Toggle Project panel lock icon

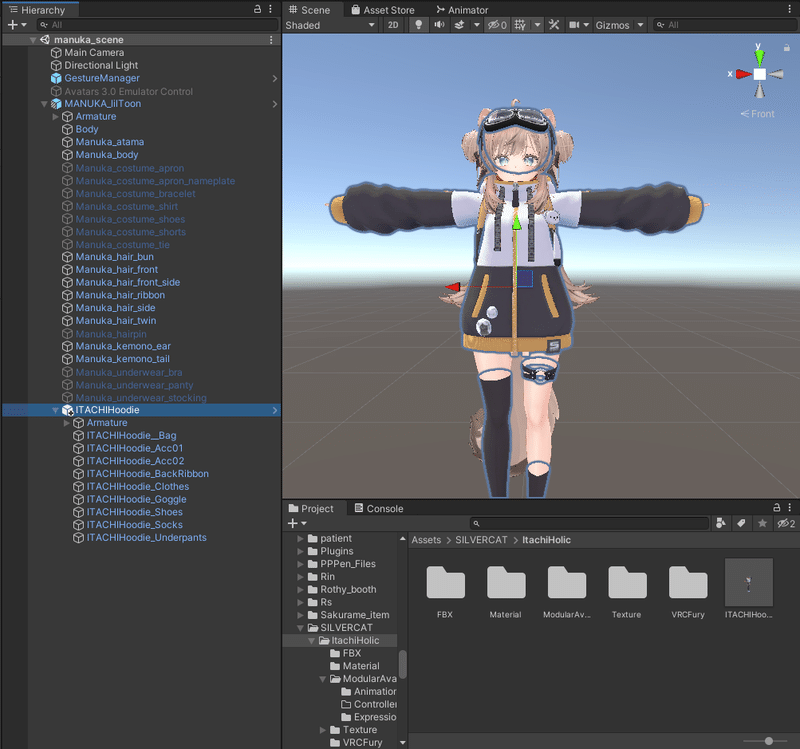point(777,507)
